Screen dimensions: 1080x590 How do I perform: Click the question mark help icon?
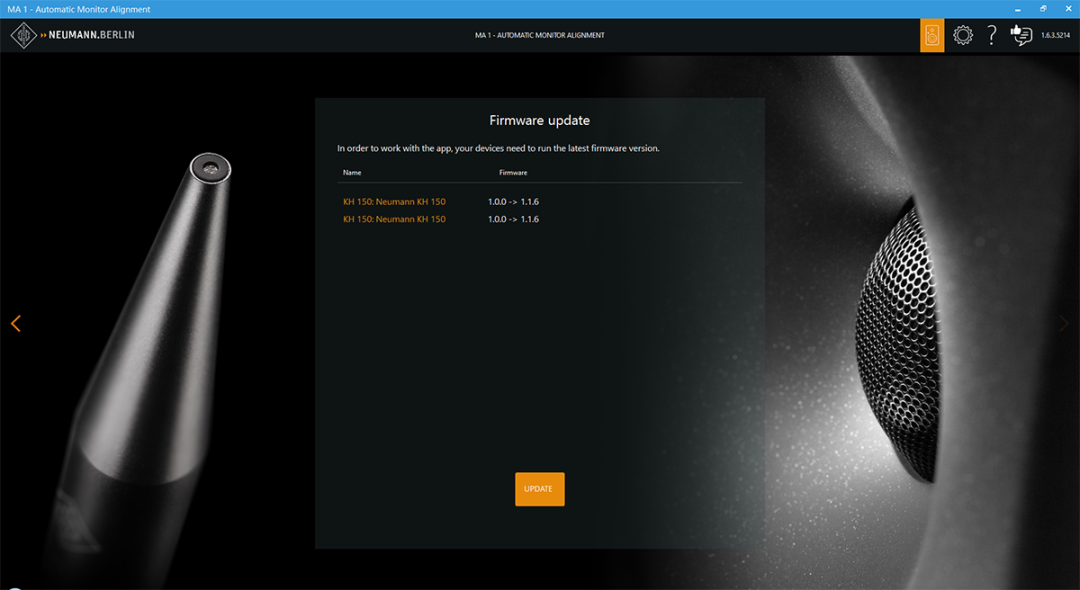pyautogui.click(x=991, y=35)
